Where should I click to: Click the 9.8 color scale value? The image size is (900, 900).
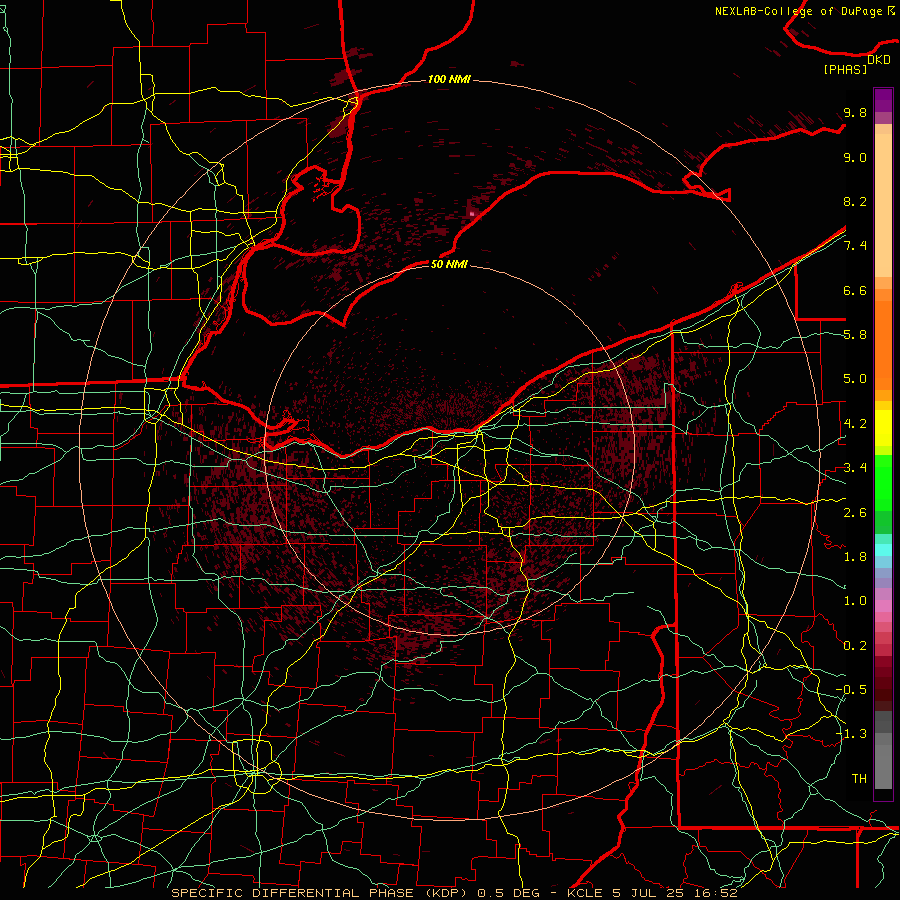pos(855,112)
